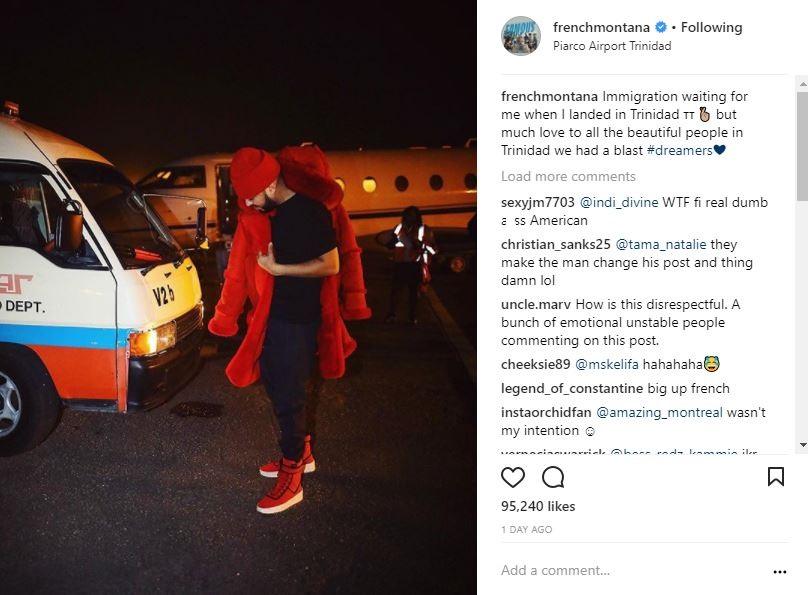Open the three-dot more options menu

[780, 571]
